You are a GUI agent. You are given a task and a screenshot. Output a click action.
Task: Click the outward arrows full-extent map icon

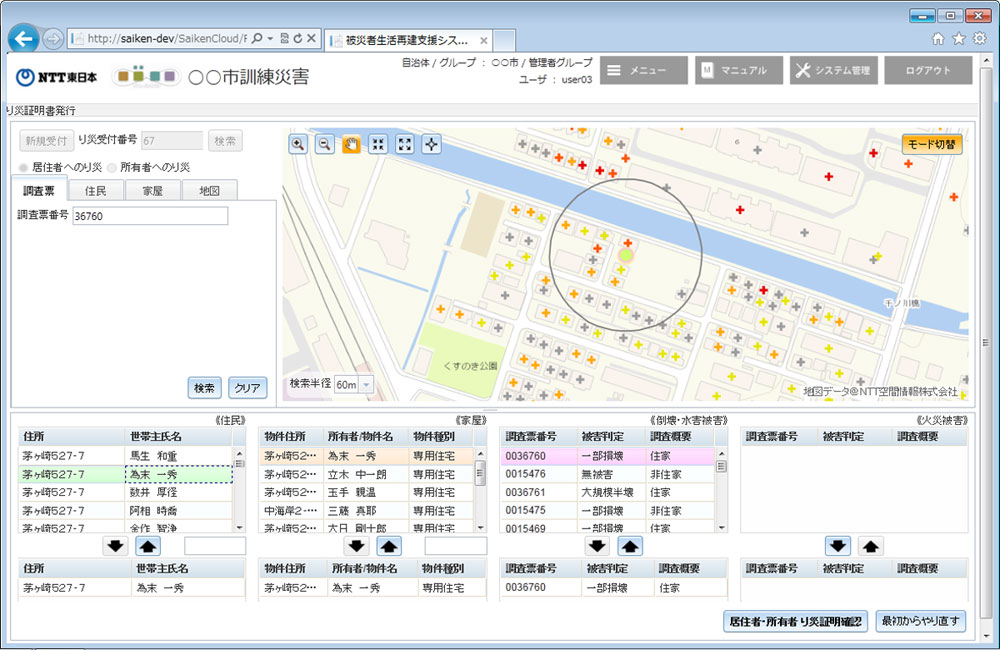pos(405,144)
